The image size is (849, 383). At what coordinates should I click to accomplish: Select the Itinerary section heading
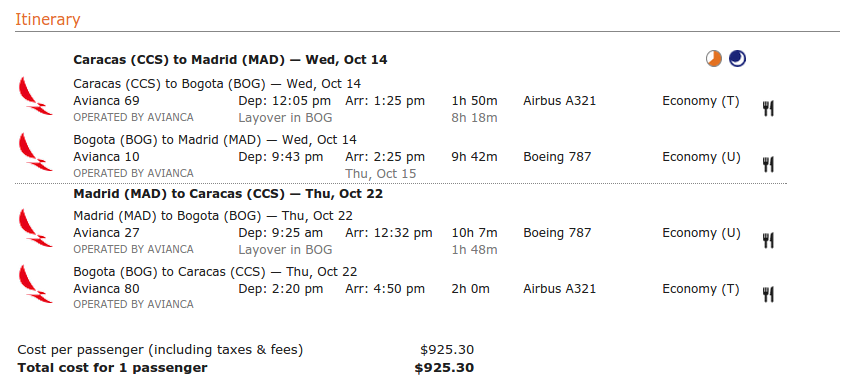pyautogui.click(x=48, y=20)
